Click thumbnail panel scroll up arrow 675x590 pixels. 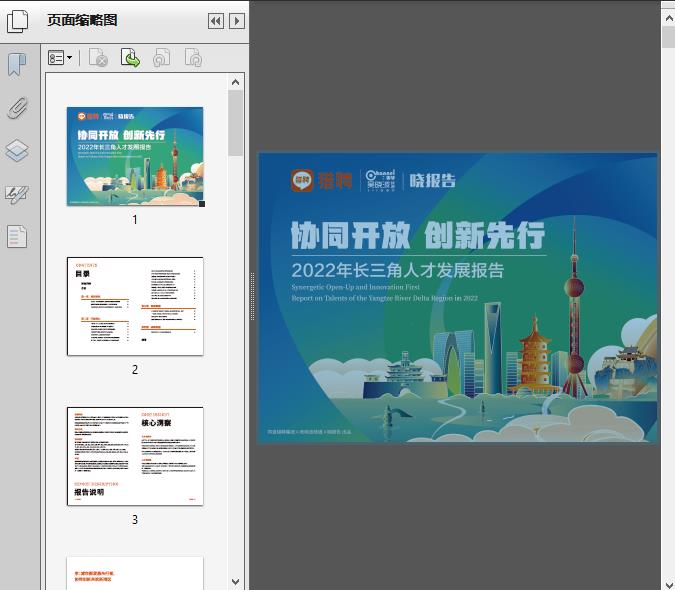click(x=235, y=82)
